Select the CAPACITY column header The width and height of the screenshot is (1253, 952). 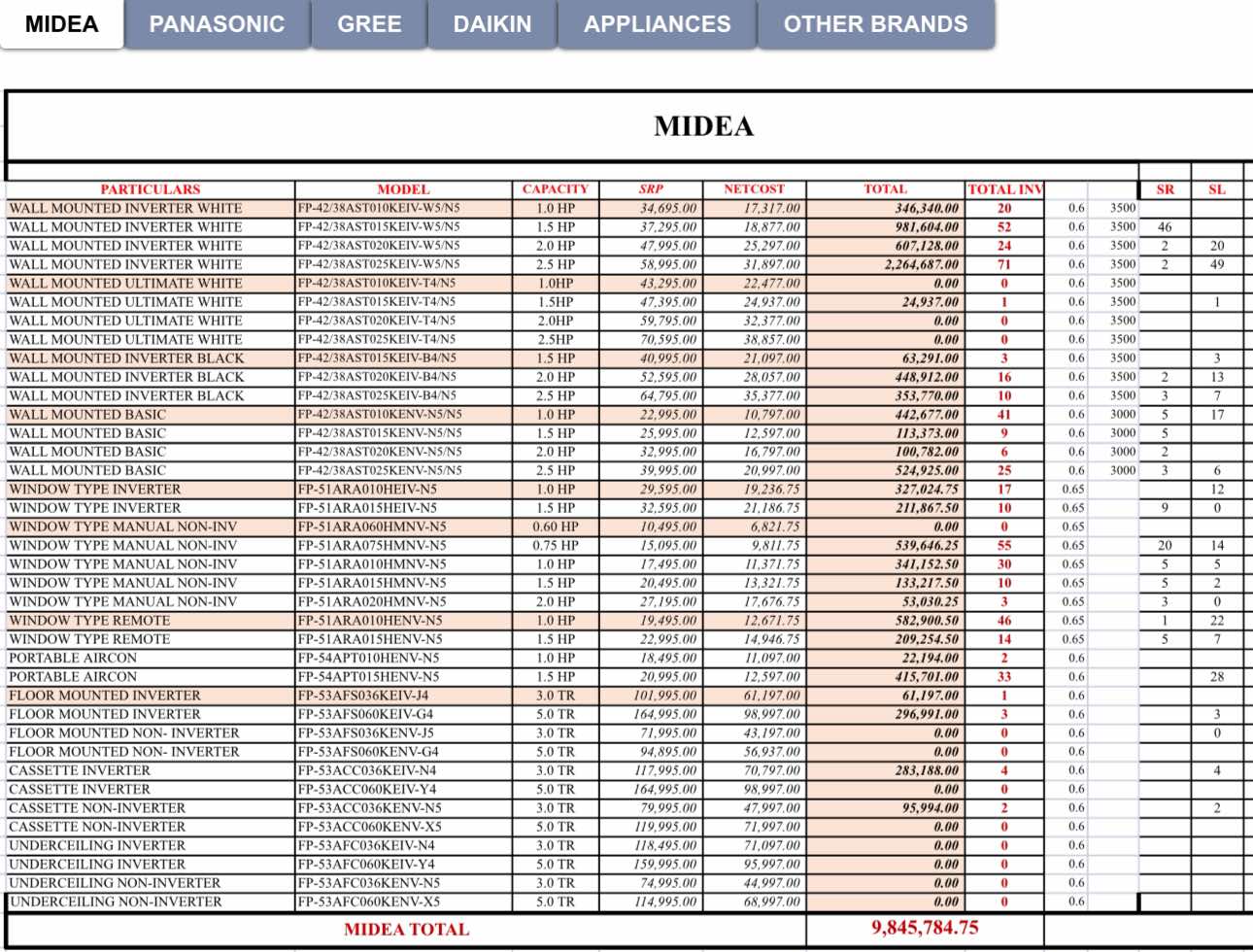tap(556, 189)
